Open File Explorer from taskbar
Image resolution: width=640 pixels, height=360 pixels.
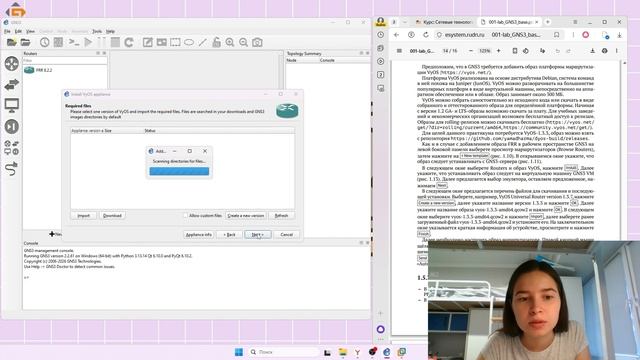click(342, 352)
